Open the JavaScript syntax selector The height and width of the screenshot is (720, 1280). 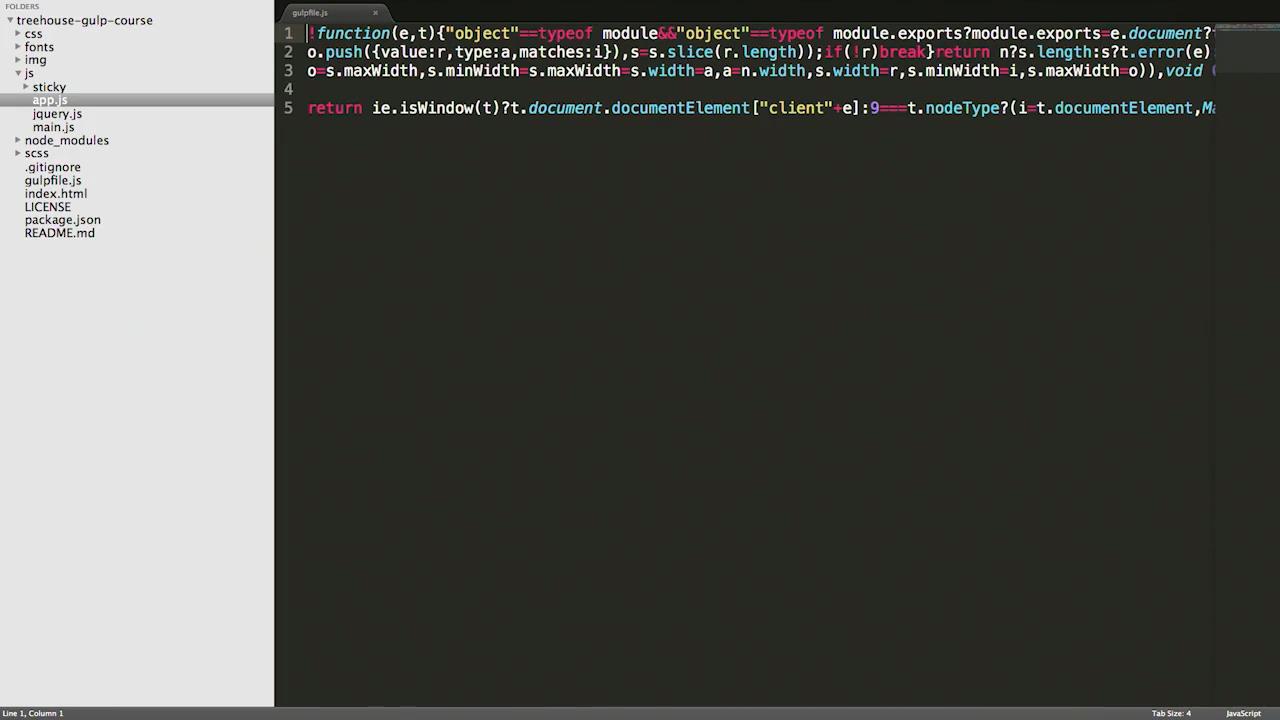coord(1243,713)
